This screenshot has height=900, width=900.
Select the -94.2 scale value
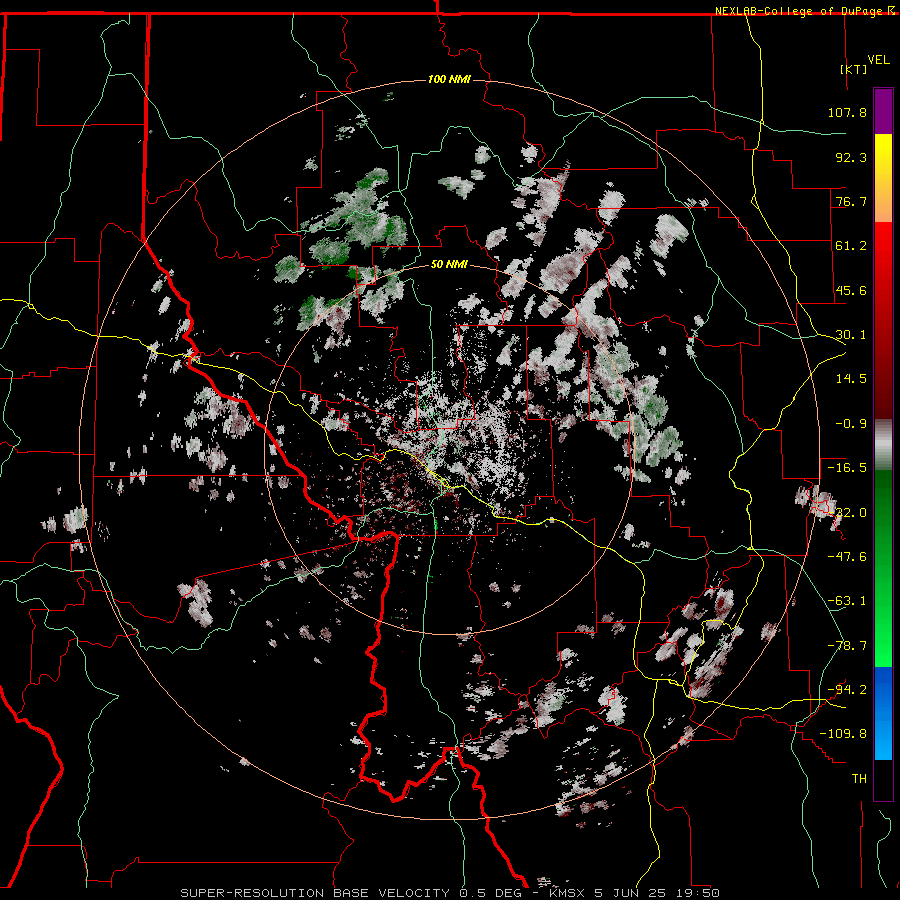[847, 690]
